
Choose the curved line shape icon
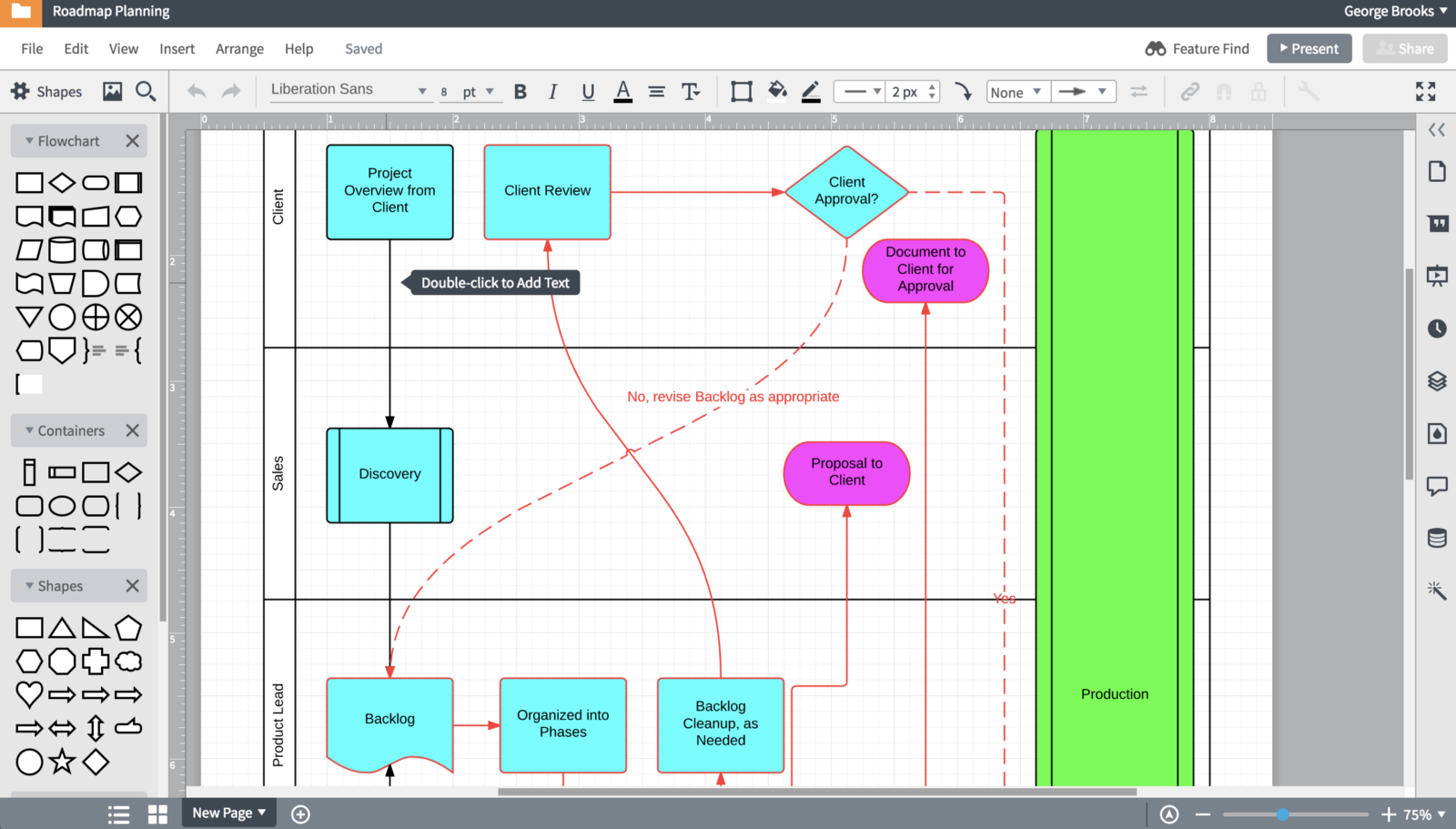[x=963, y=92]
